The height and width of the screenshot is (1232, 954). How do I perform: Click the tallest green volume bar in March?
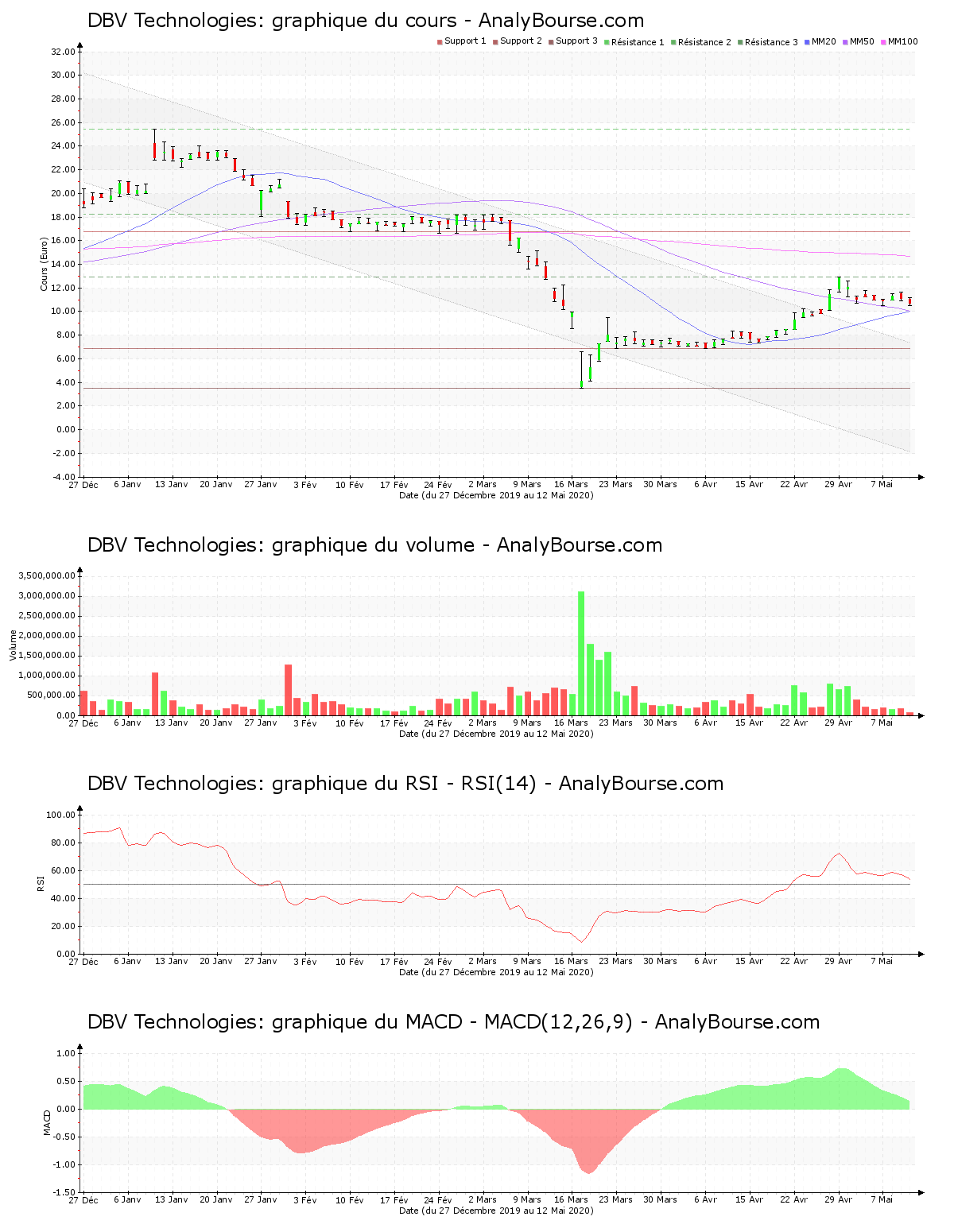tap(581, 653)
